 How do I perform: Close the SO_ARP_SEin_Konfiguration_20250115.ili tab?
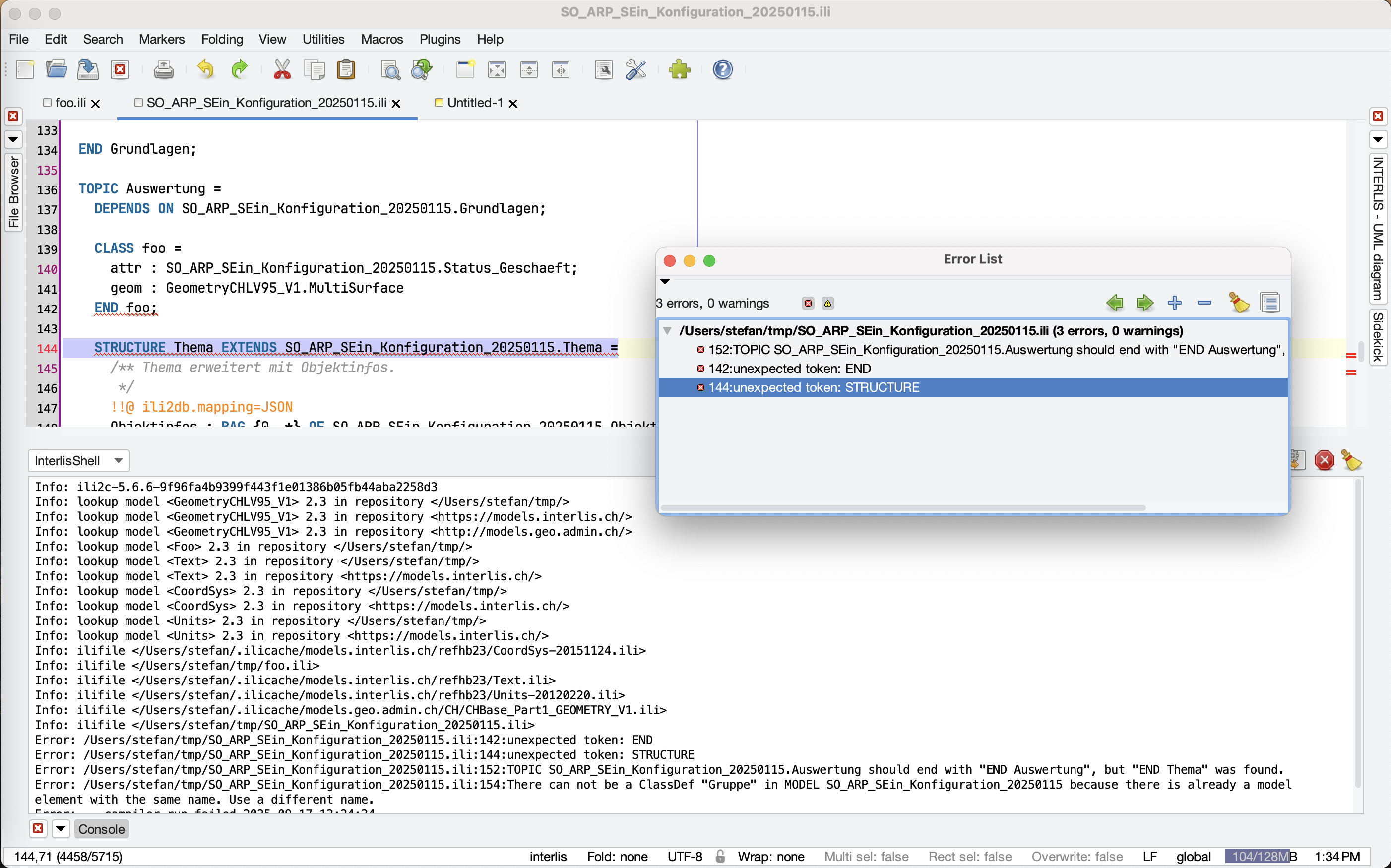[396, 103]
